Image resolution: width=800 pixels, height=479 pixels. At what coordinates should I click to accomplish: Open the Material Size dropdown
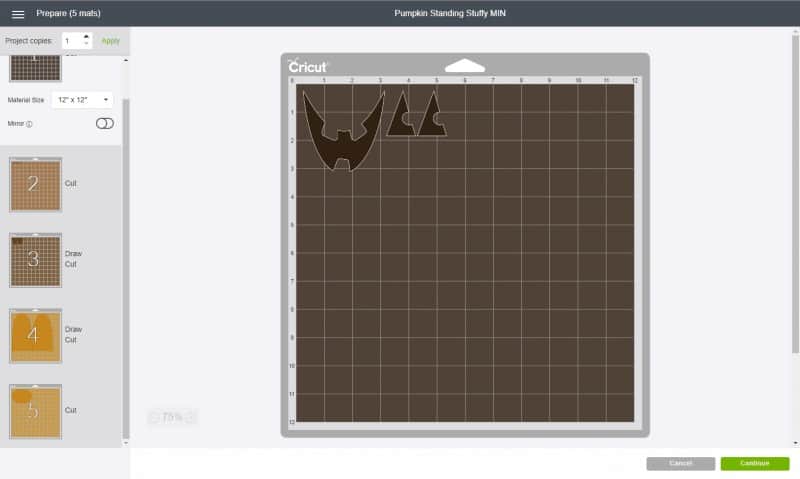pyautogui.click(x=83, y=100)
